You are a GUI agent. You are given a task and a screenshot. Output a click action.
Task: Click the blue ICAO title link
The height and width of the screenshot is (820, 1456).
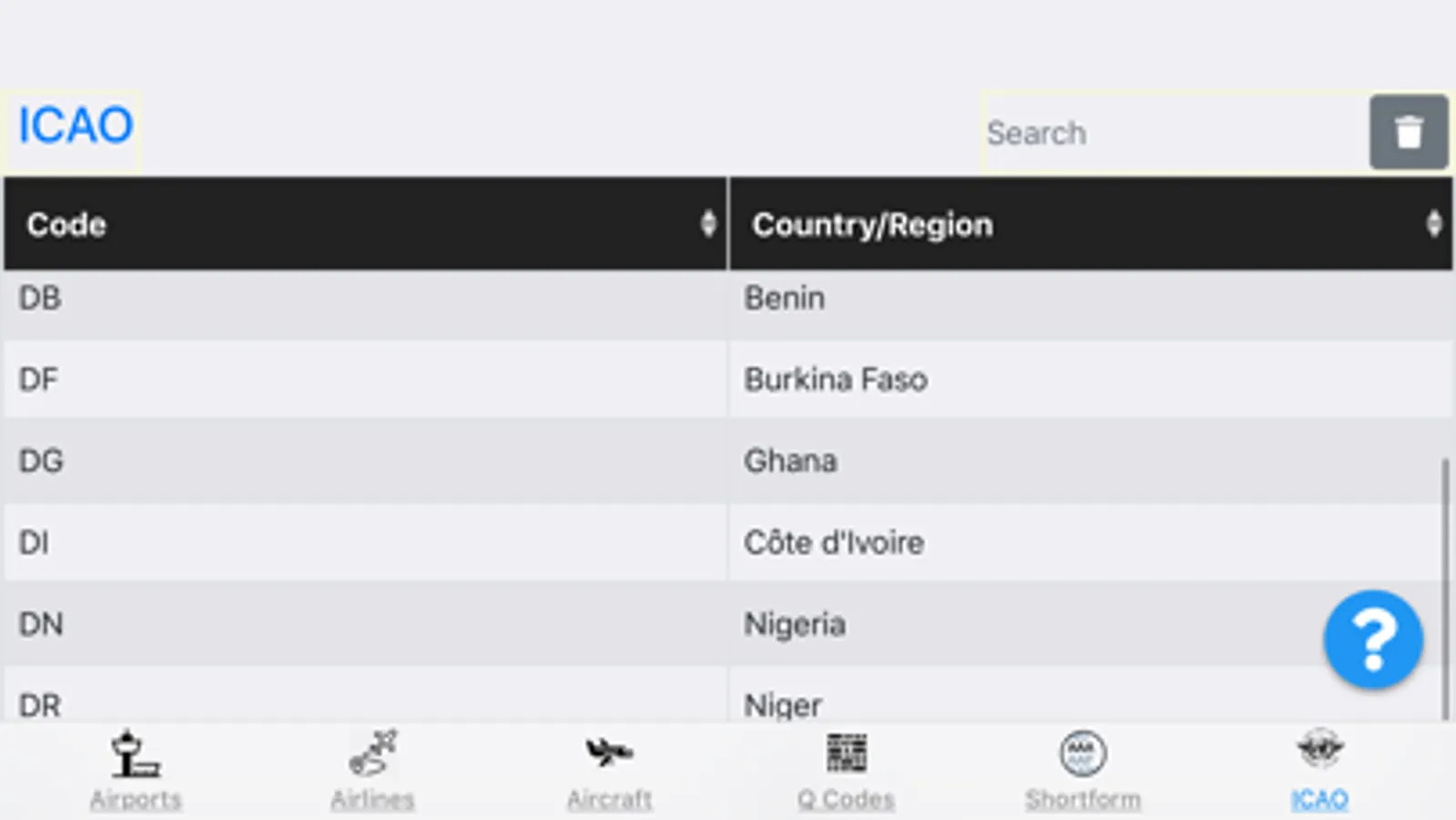click(76, 126)
